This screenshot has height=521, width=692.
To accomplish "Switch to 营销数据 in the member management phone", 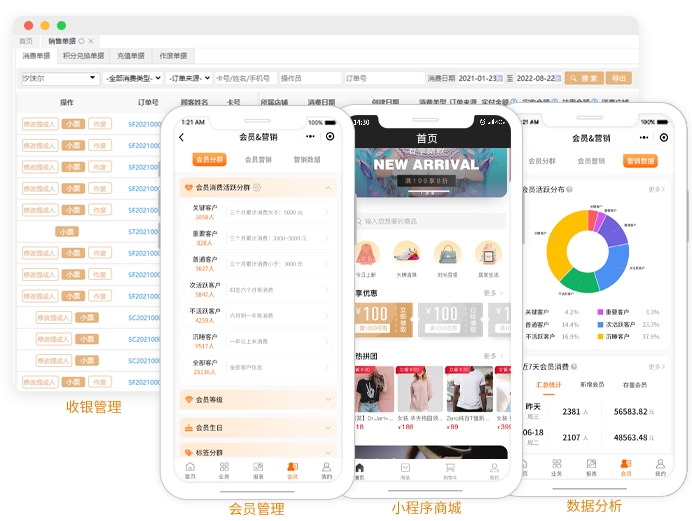I will click(307, 160).
